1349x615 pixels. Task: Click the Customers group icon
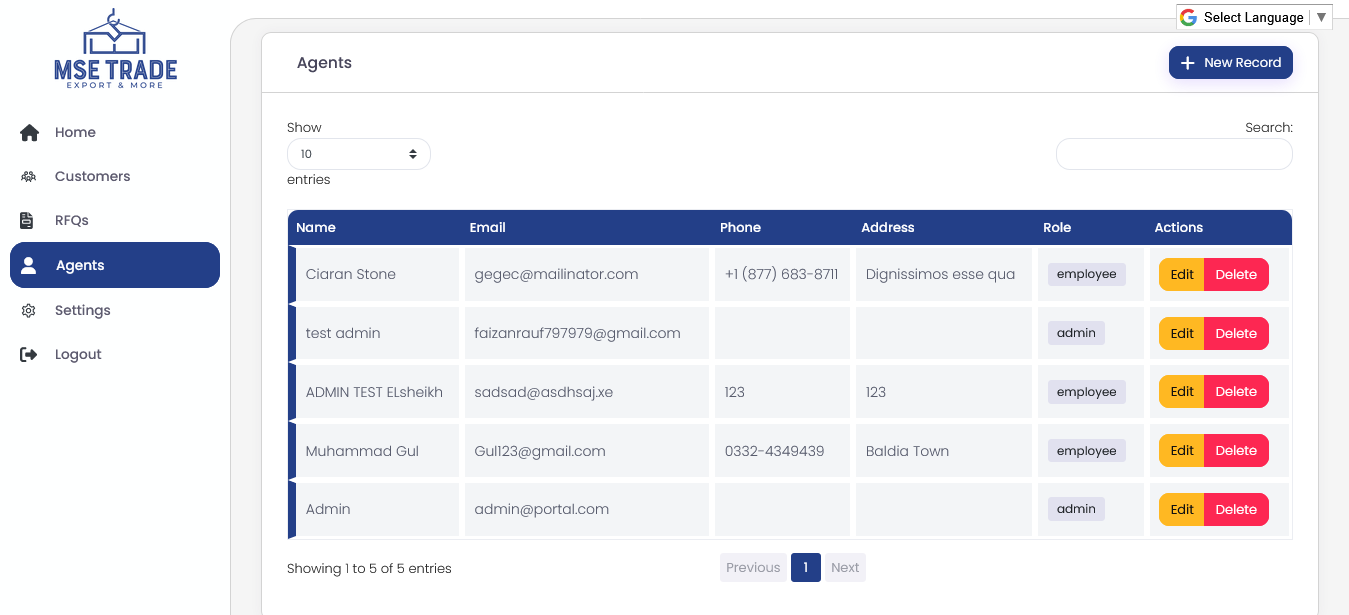pos(29,176)
